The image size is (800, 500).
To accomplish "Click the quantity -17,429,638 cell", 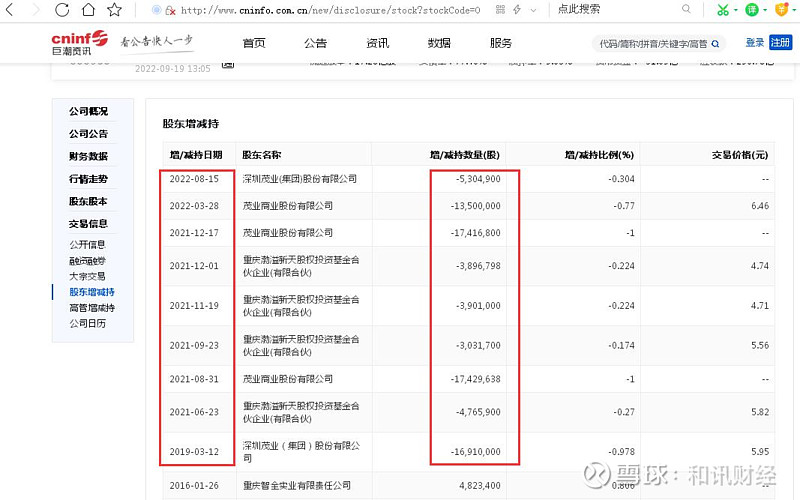I will pos(476,379).
